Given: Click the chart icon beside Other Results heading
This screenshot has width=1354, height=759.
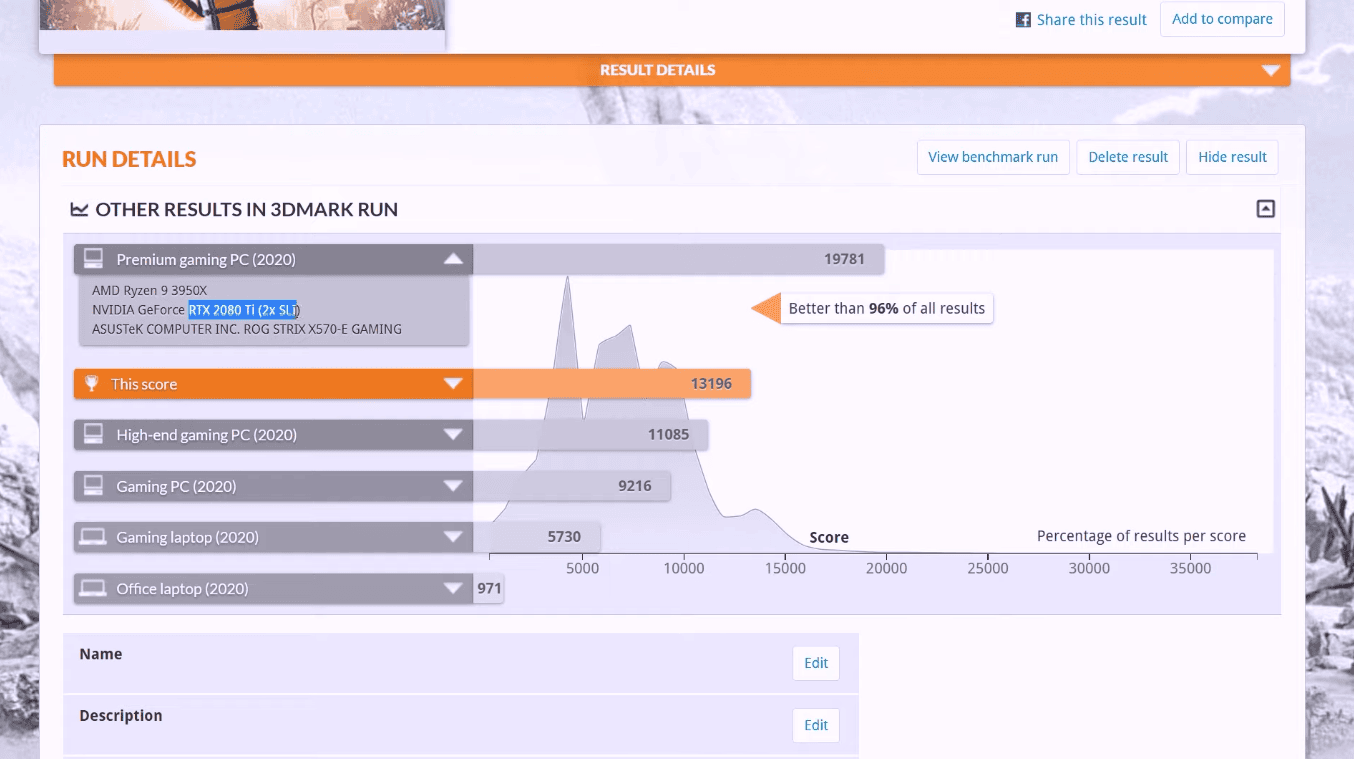Looking at the screenshot, I should 79,210.
